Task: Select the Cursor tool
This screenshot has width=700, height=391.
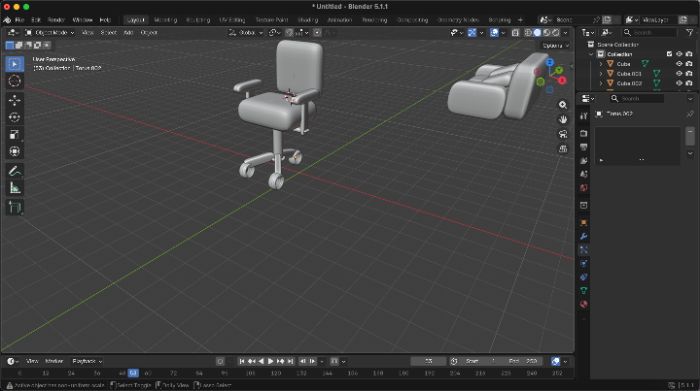Action: 14,81
